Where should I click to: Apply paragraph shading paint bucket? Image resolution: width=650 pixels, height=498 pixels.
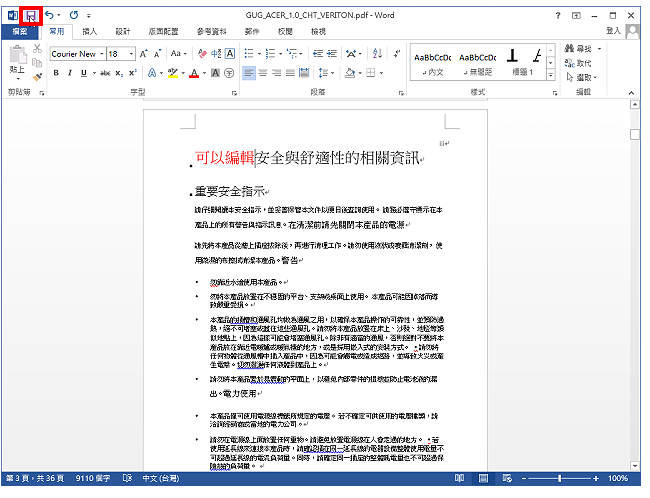click(x=350, y=73)
